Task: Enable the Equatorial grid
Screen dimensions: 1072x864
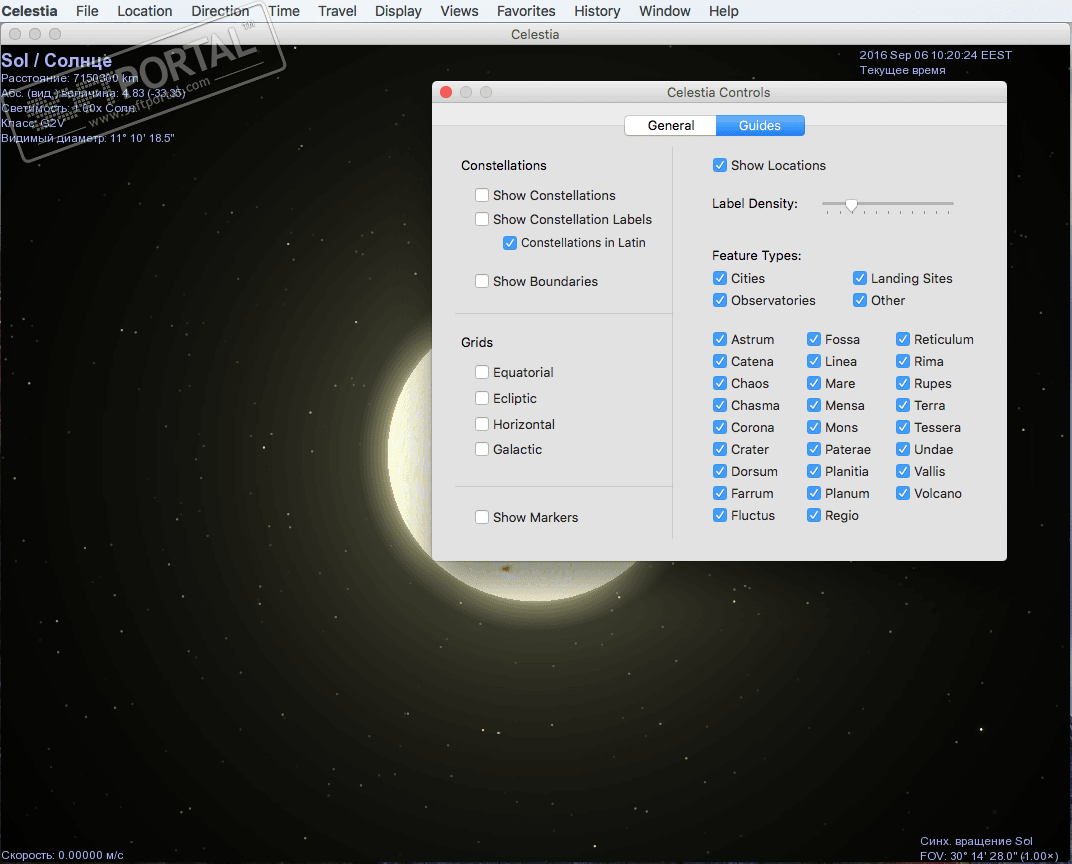Action: (x=482, y=373)
